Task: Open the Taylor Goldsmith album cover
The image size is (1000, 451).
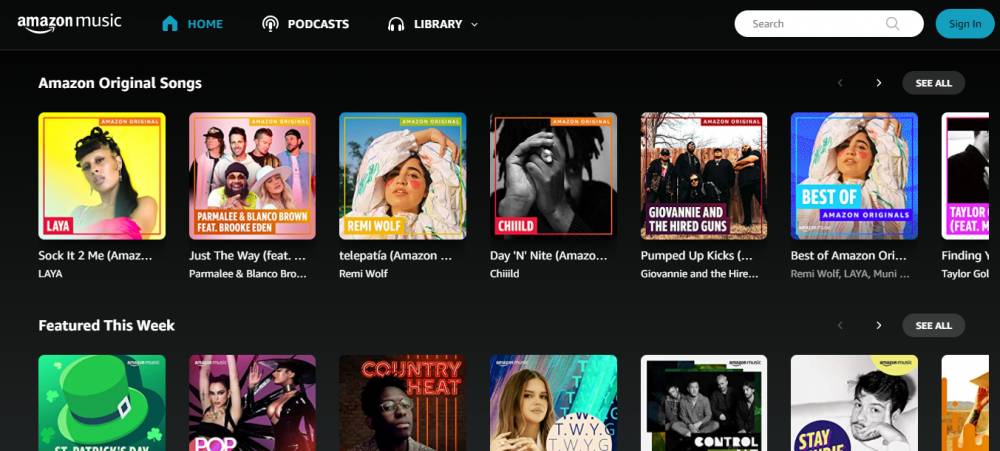Action: [965, 176]
